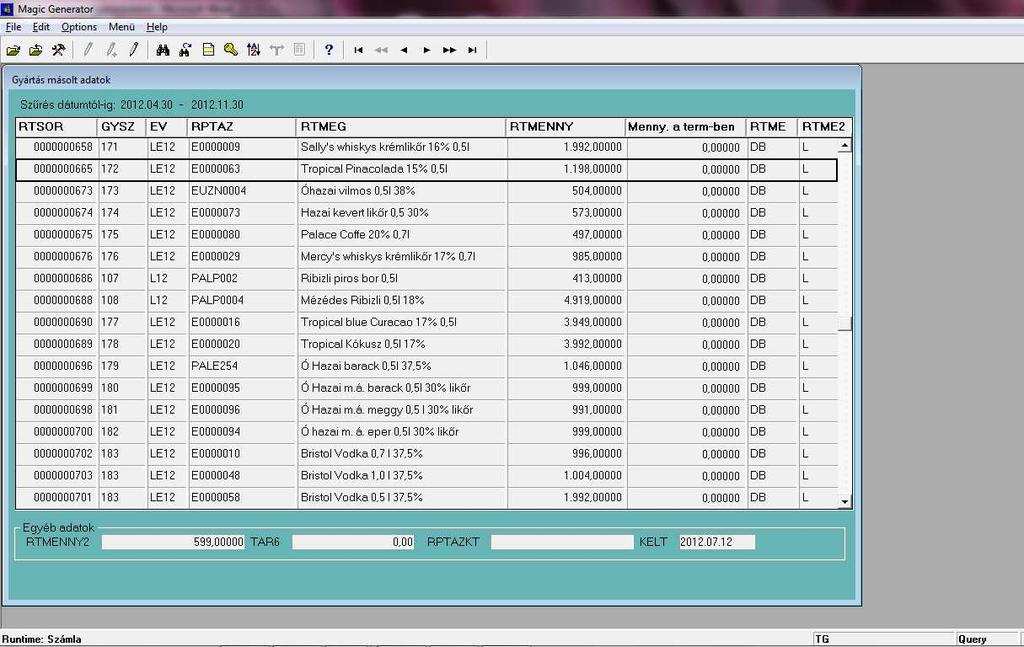Open the Edit menu
The height and width of the screenshot is (647, 1024).
(40, 27)
